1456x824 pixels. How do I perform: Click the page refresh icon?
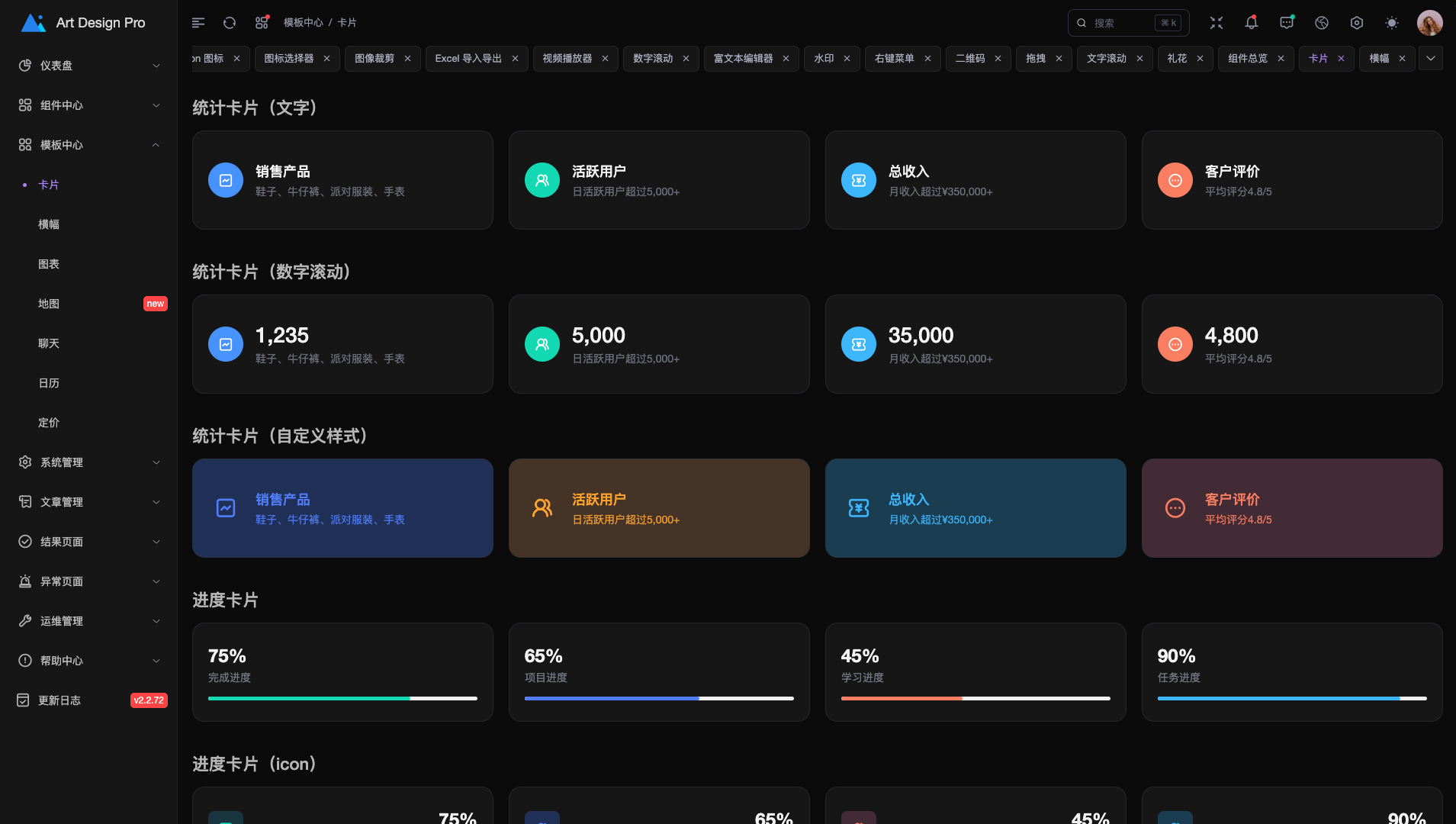[x=230, y=23]
